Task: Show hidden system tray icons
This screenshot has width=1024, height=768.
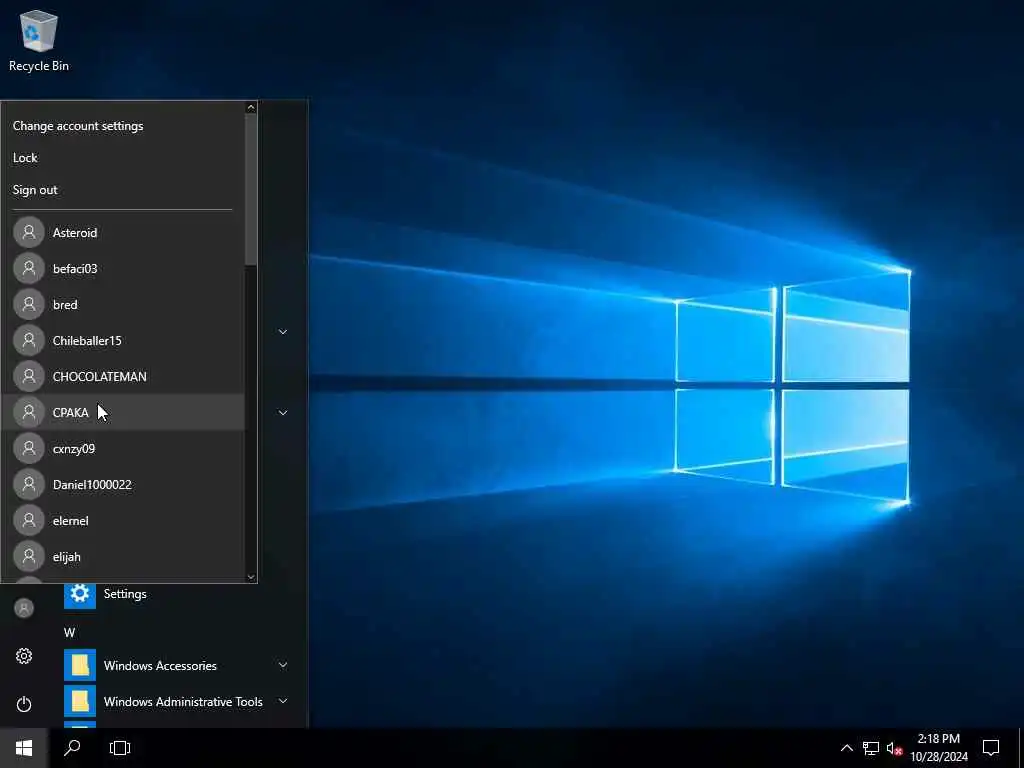Action: [x=846, y=748]
